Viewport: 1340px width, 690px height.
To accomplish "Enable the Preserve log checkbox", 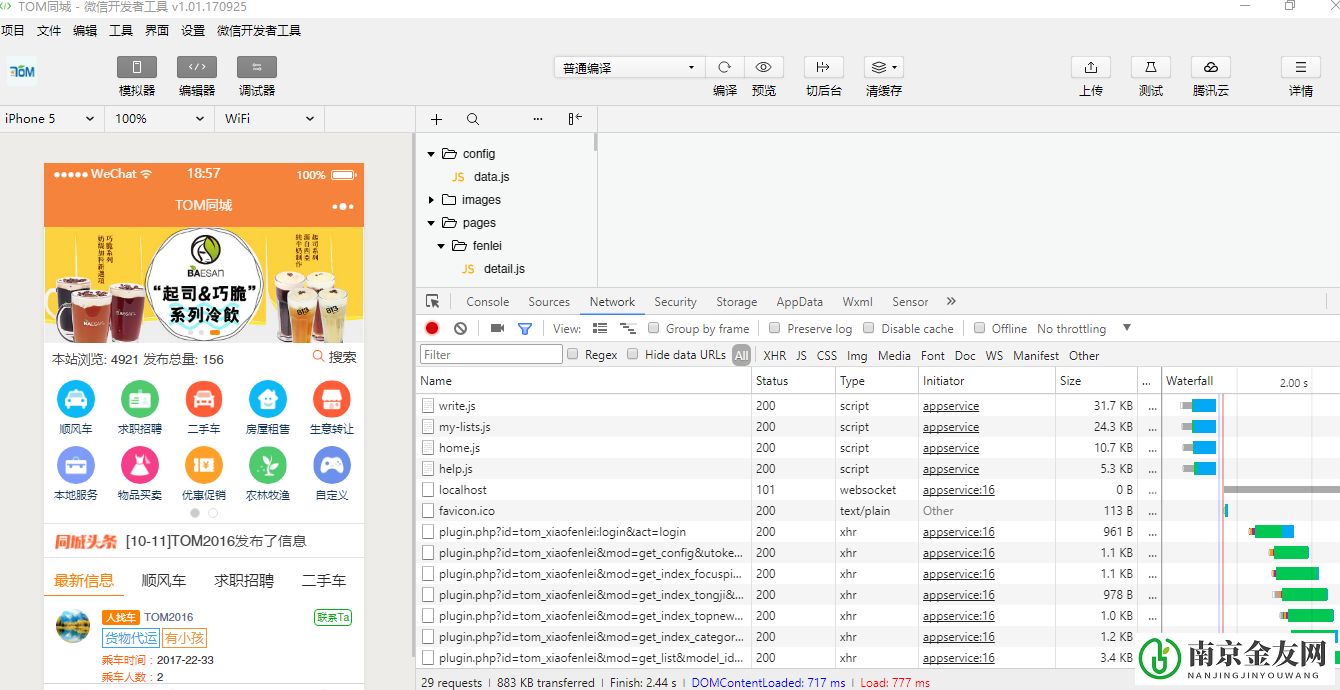I will click(775, 328).
